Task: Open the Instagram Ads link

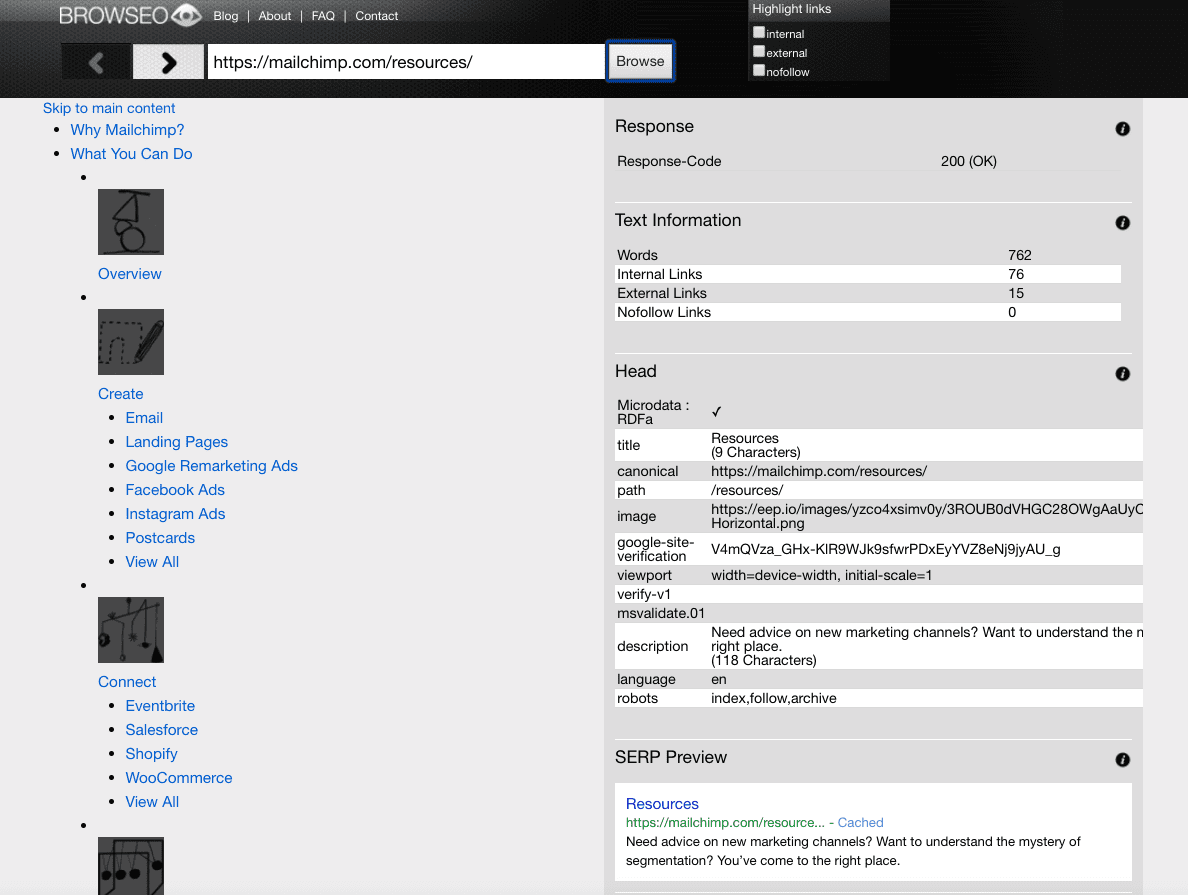Action: pos(175,514)
